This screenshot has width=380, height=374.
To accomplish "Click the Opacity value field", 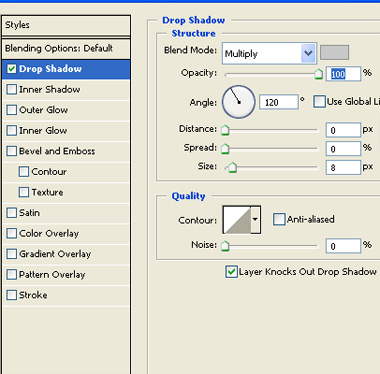I will pos(343,74).
